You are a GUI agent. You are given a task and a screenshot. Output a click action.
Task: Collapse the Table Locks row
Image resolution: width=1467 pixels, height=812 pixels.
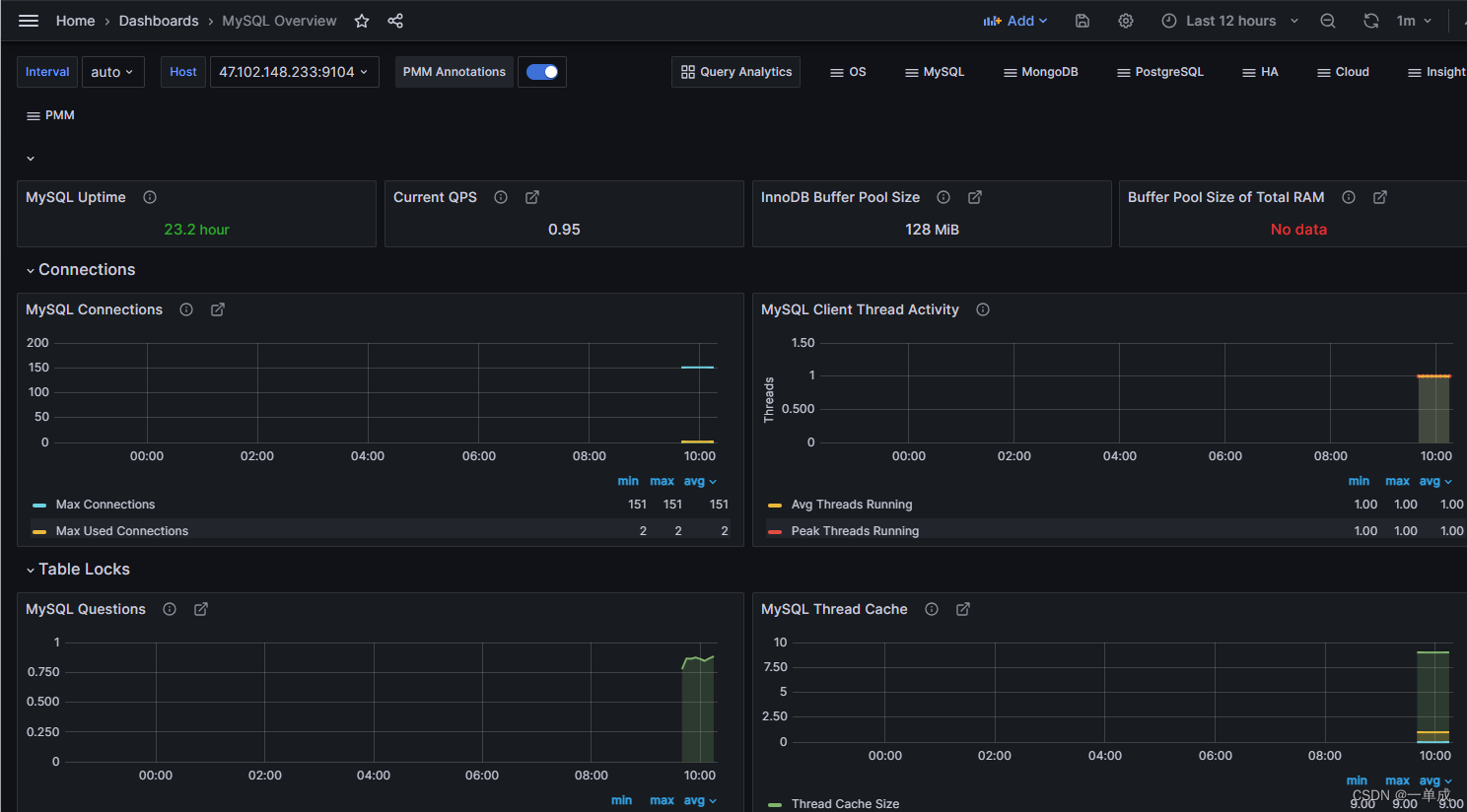coord(78,570)
